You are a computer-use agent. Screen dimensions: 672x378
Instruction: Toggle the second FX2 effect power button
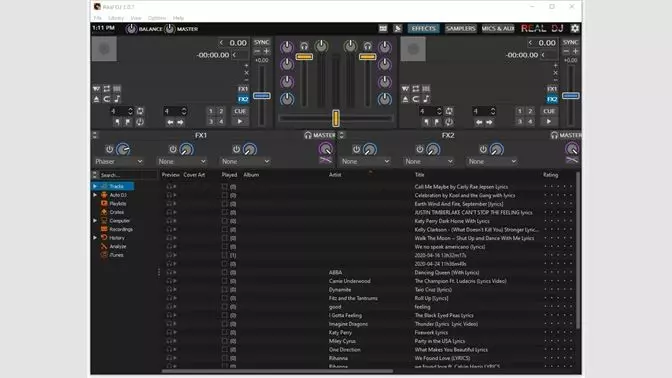tap(420, 149)
